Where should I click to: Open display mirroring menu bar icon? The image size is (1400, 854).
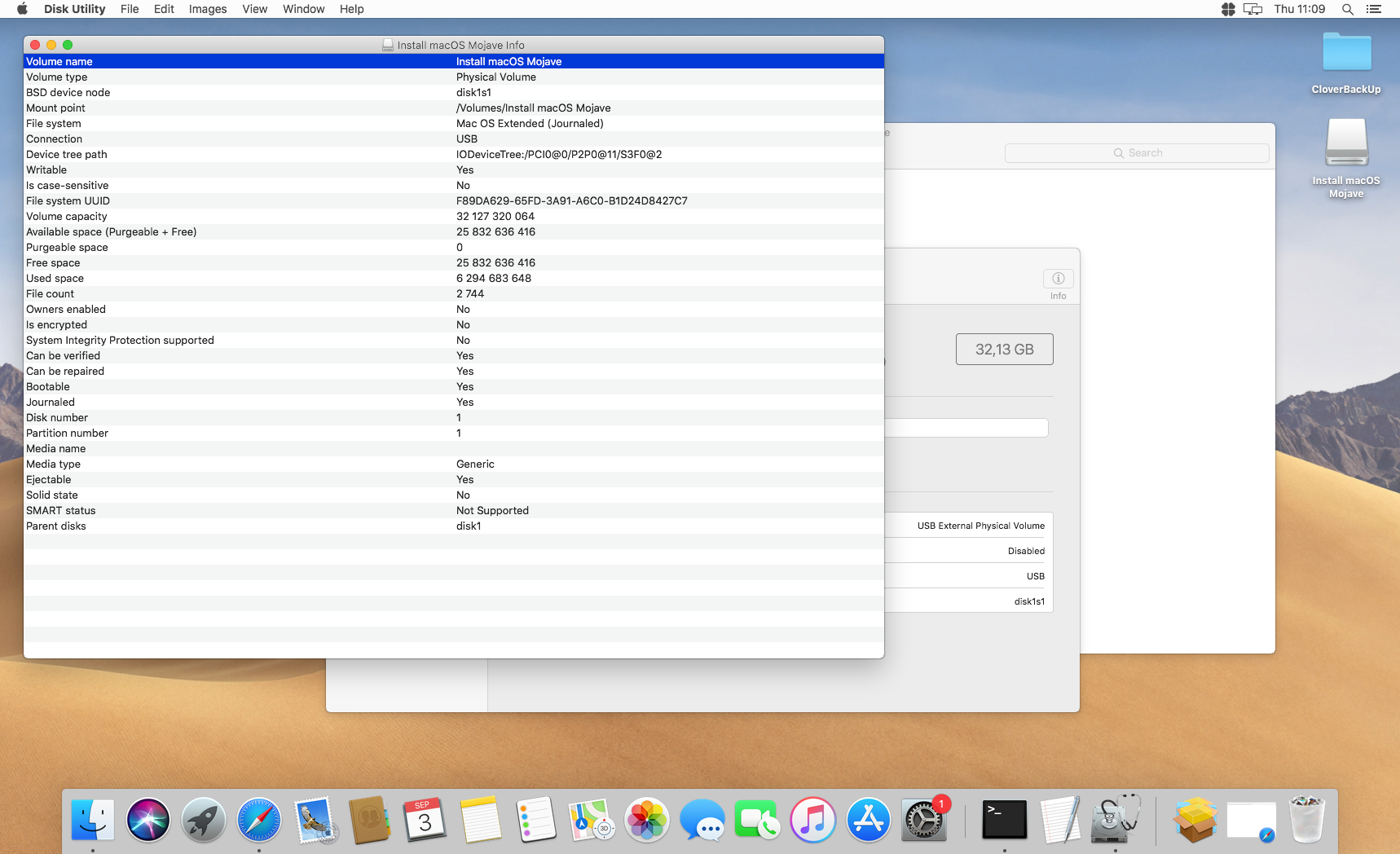click(x=1253, y=9)
